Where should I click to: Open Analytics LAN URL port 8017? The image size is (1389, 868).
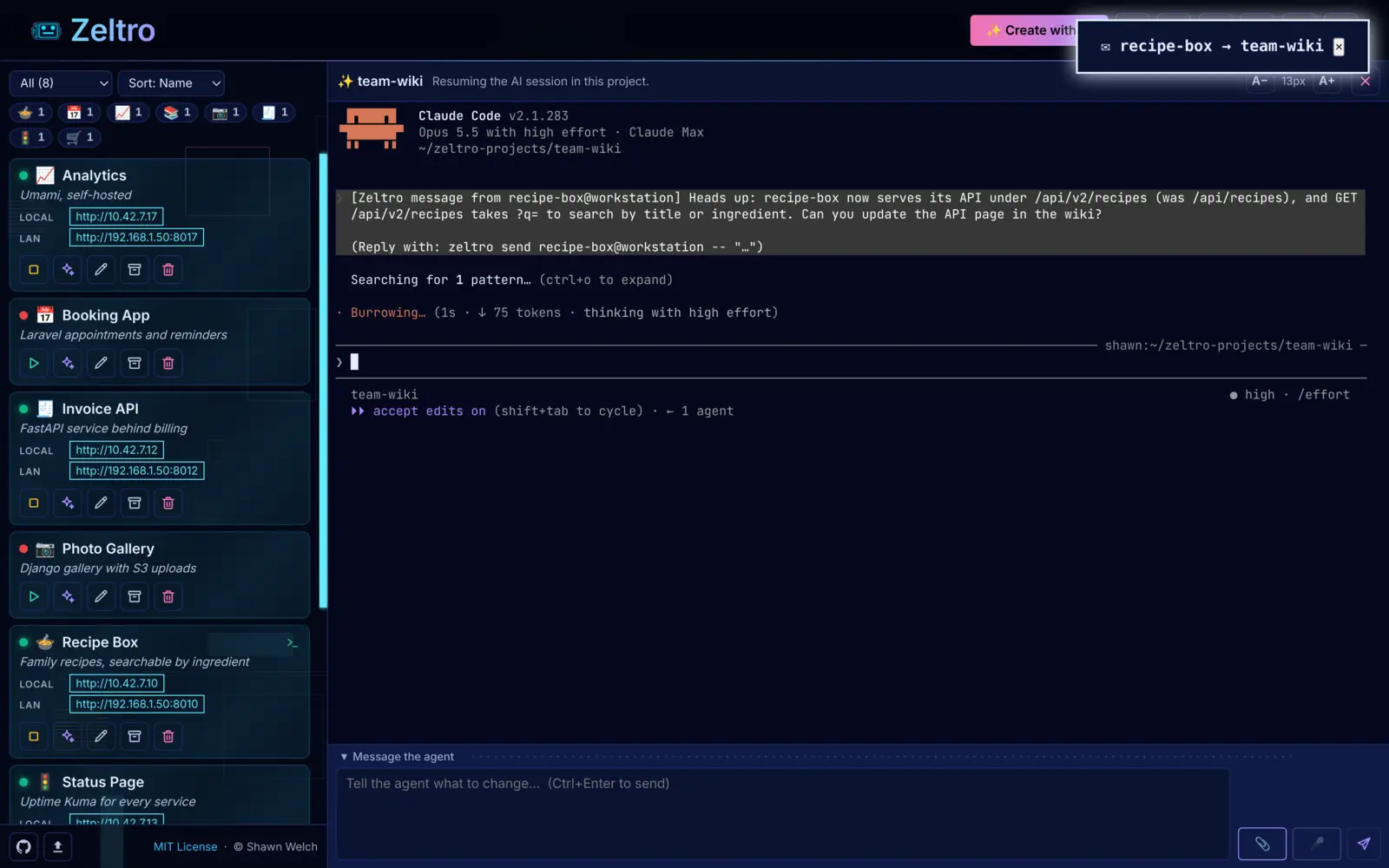click(x=136, y=238)
